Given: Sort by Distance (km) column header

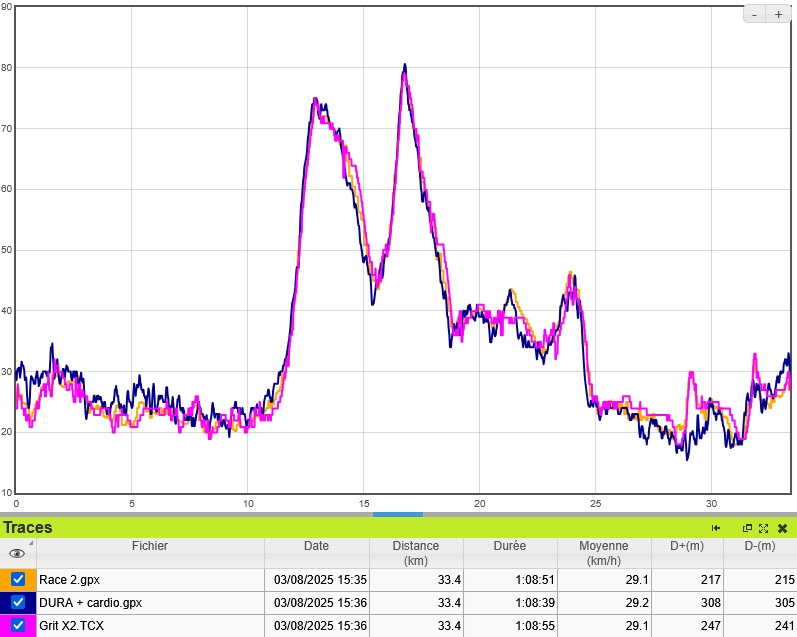Looking at the screenshot, I should (416, 553).
